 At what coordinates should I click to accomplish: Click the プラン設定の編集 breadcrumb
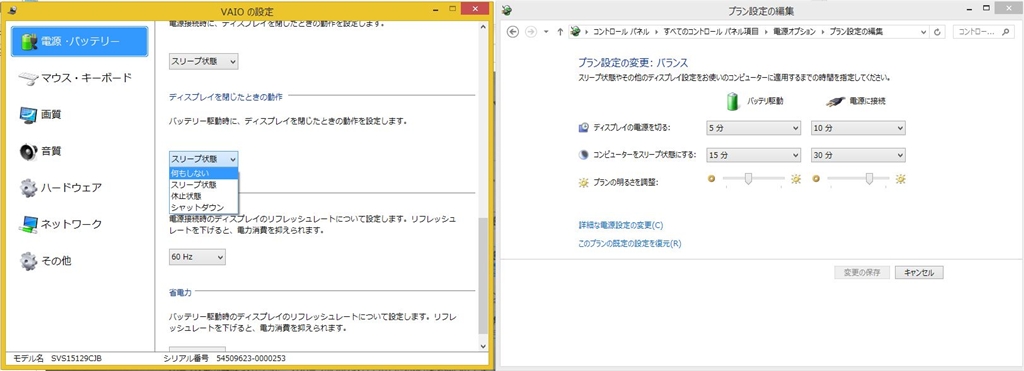pyautogui.click(x=856, y=32)
